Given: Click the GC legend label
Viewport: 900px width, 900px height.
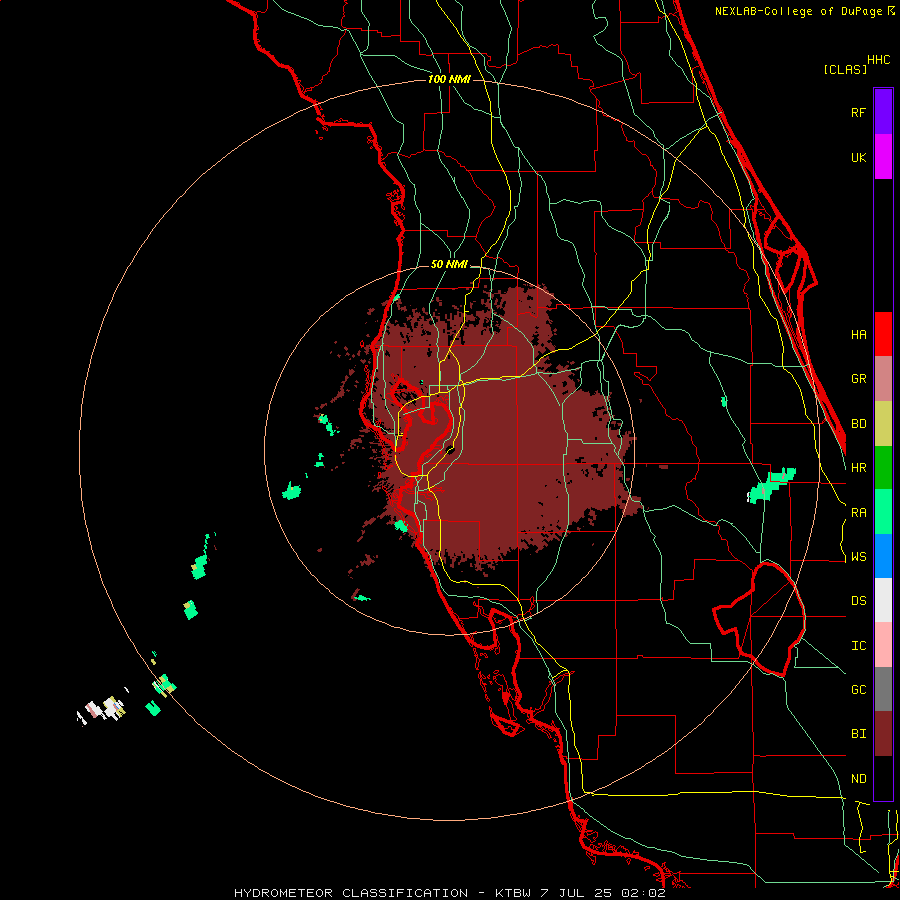Looking at the screenshot, I should [x=858, y=690].
